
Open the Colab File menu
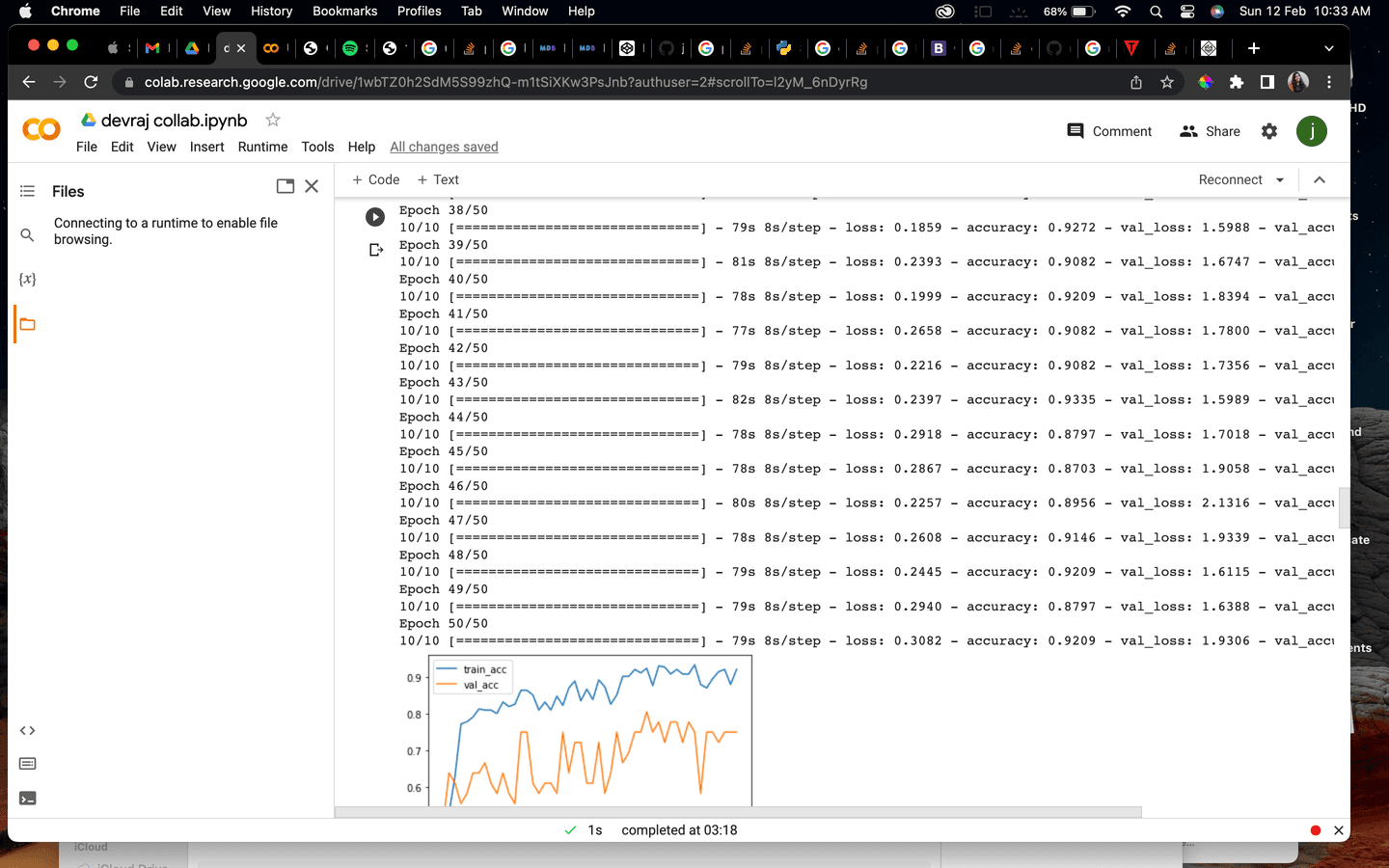tap(87, 147)
